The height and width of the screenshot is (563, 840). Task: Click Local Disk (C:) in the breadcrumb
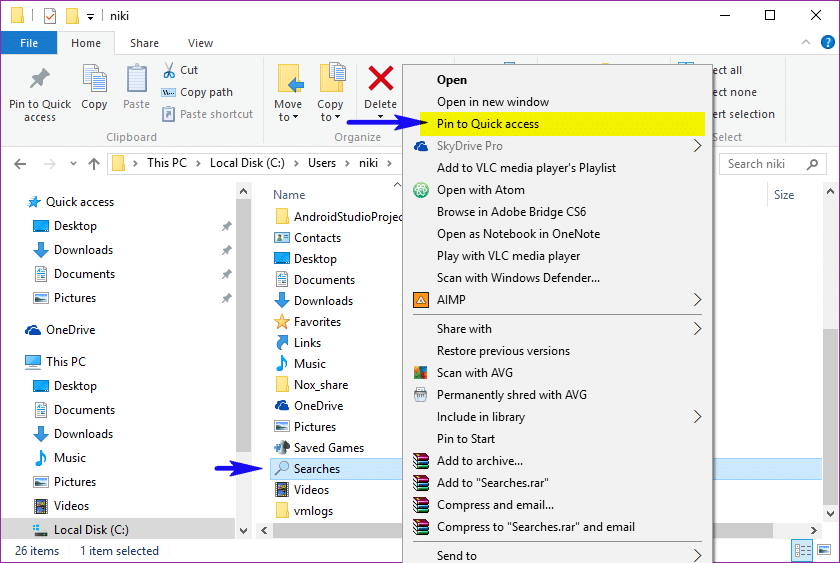coord(247,163)
